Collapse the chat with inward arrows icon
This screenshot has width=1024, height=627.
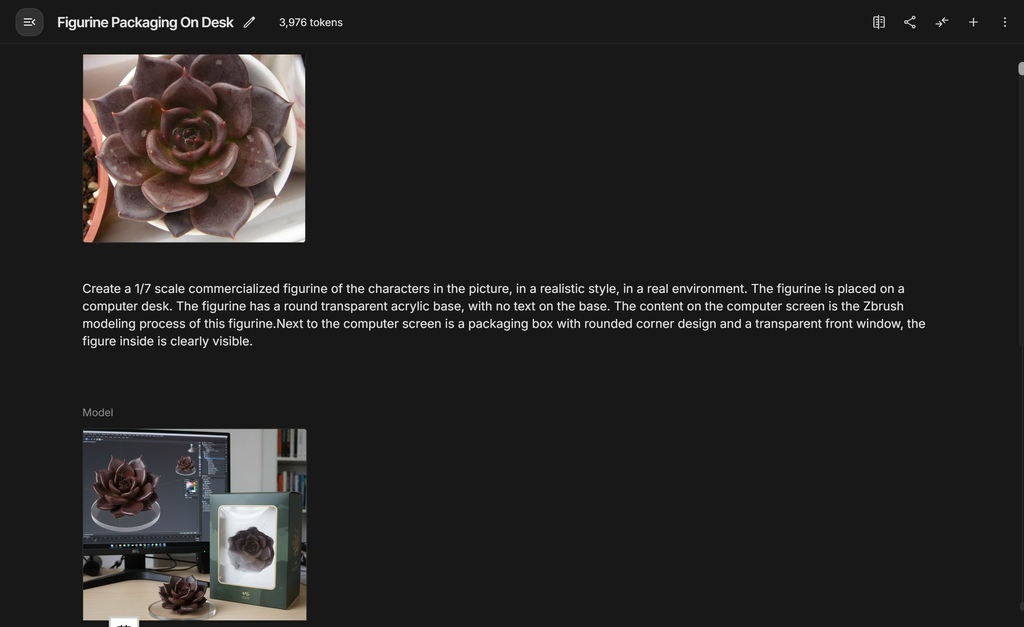[x=941, y=22]
